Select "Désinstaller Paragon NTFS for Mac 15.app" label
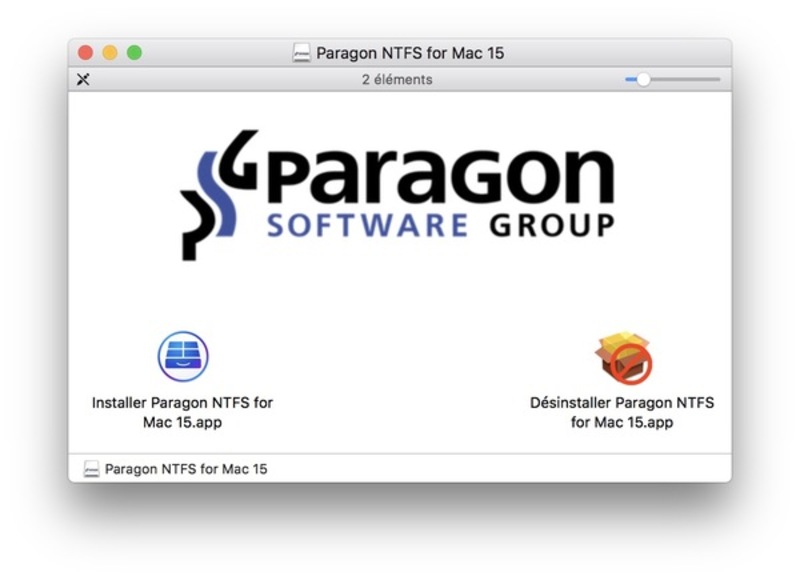The image size is (800, 580). tap(622, 412)
